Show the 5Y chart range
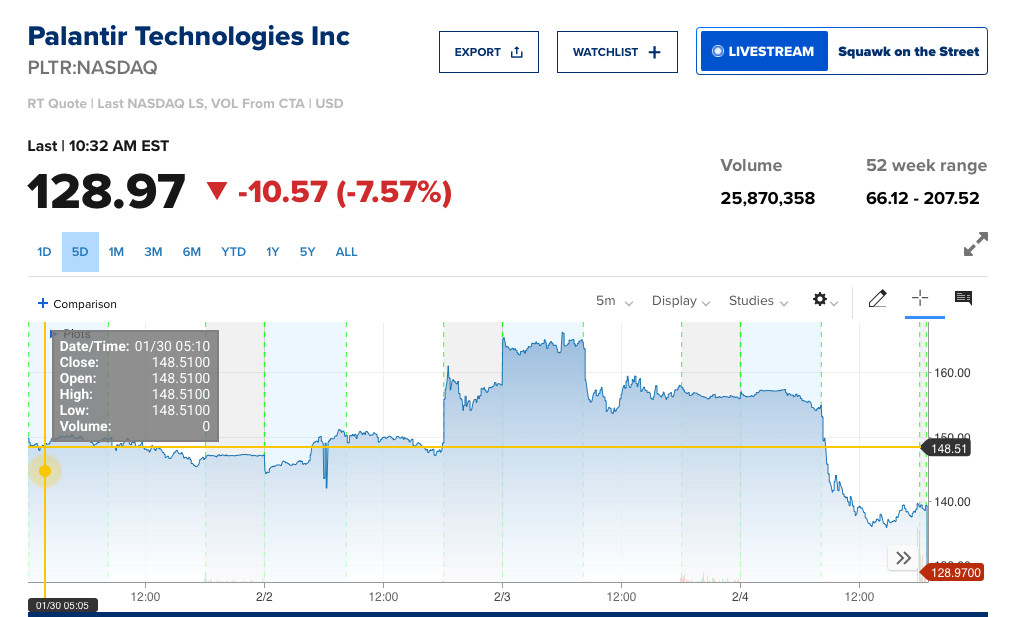 tap(307, 252)
